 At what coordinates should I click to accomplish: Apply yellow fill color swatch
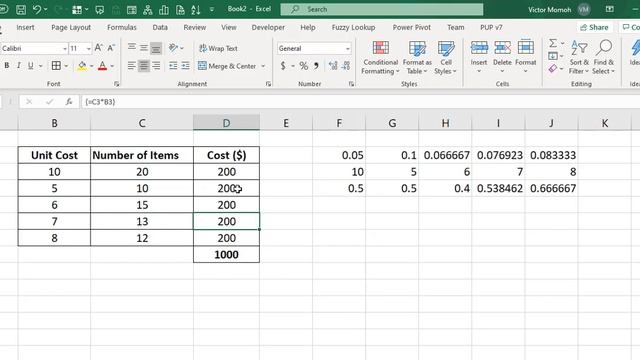(82, 66)
